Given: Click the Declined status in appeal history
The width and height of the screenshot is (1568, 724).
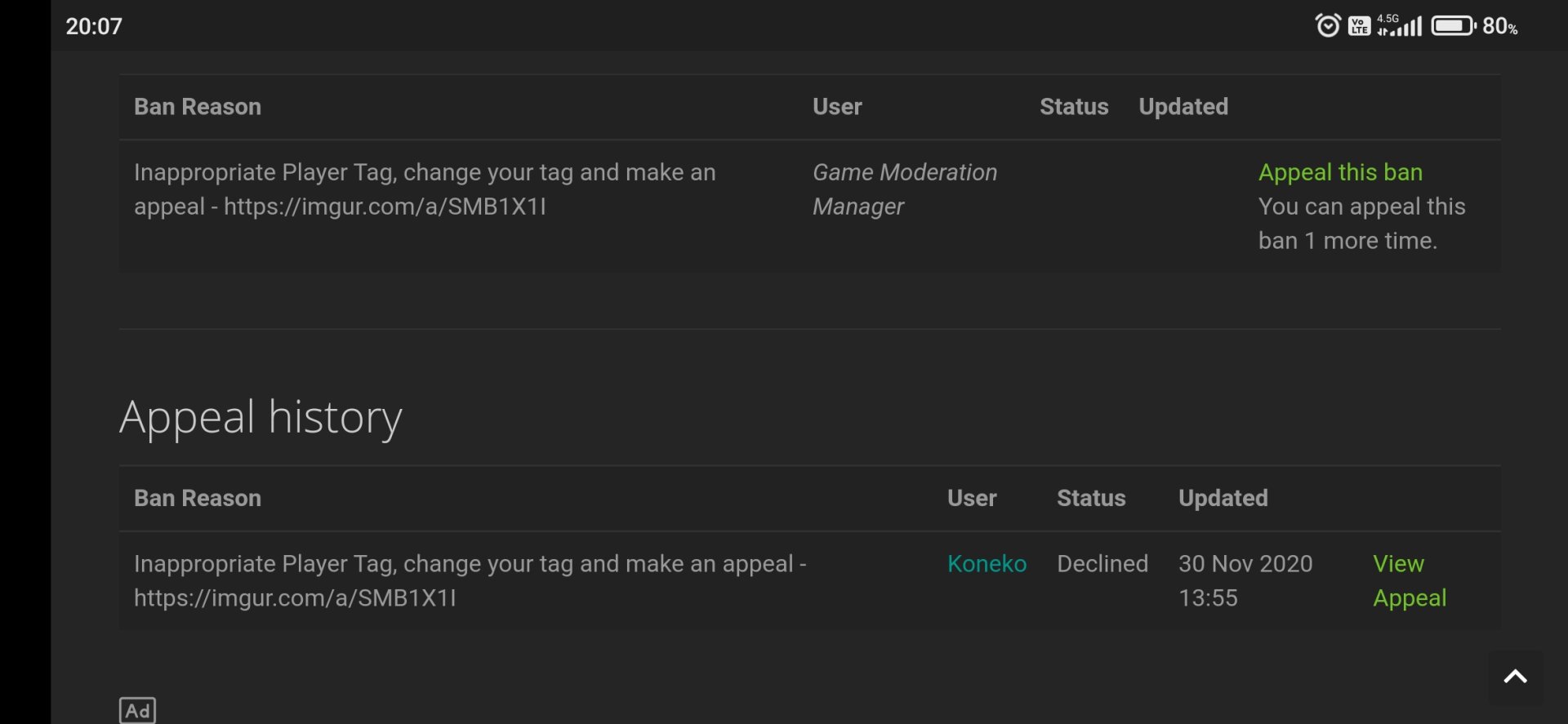Looking at the screenshot, I should (1102, 564).
